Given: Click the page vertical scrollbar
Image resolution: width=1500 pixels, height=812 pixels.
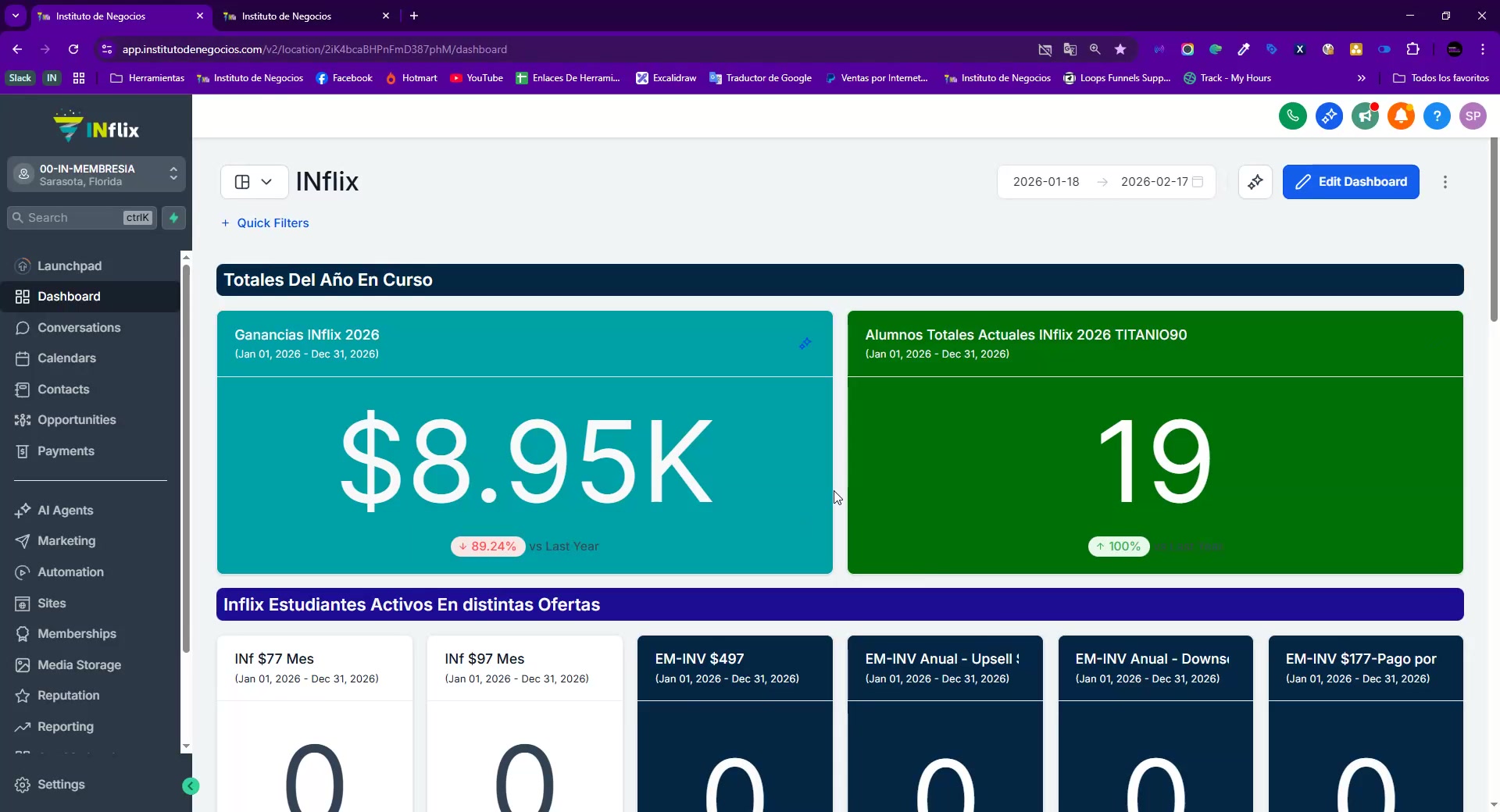Looking at the screenshot, I should coord(1494,230).
